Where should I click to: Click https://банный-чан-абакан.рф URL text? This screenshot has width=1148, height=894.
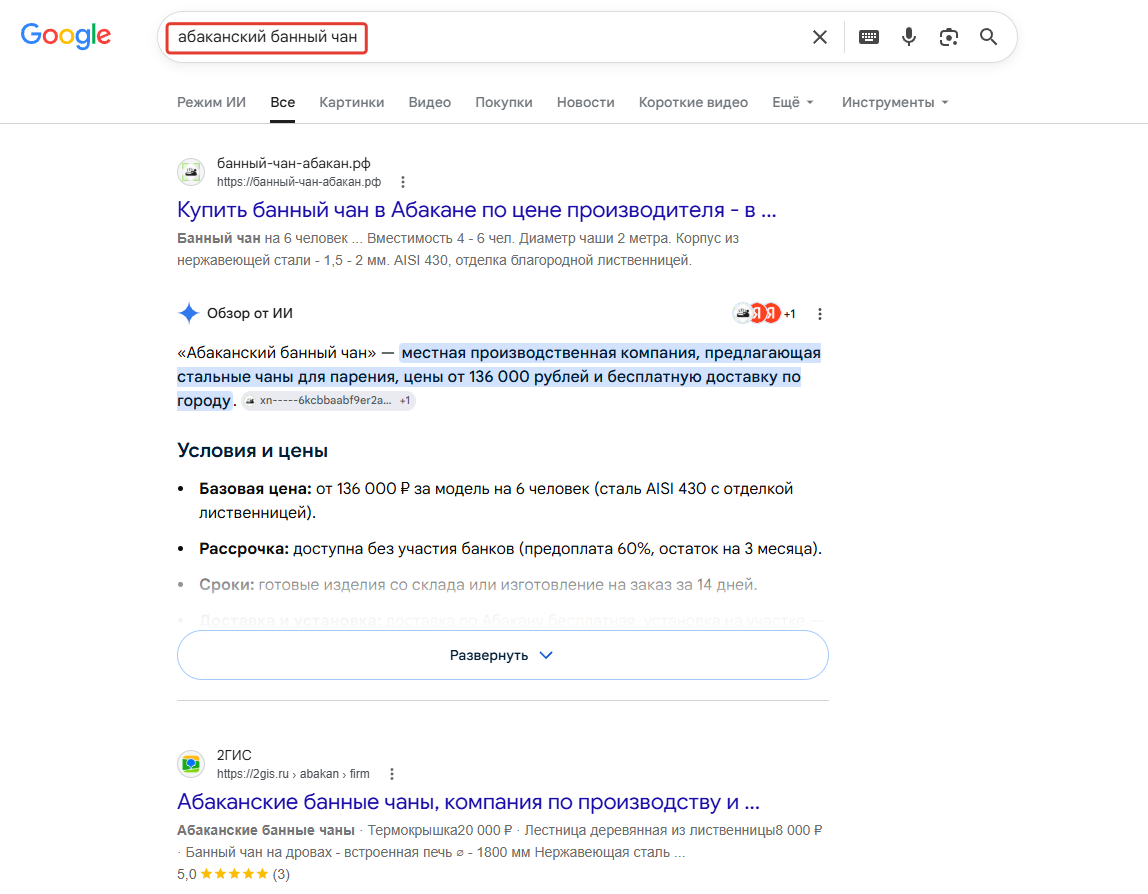pos(299,182)
